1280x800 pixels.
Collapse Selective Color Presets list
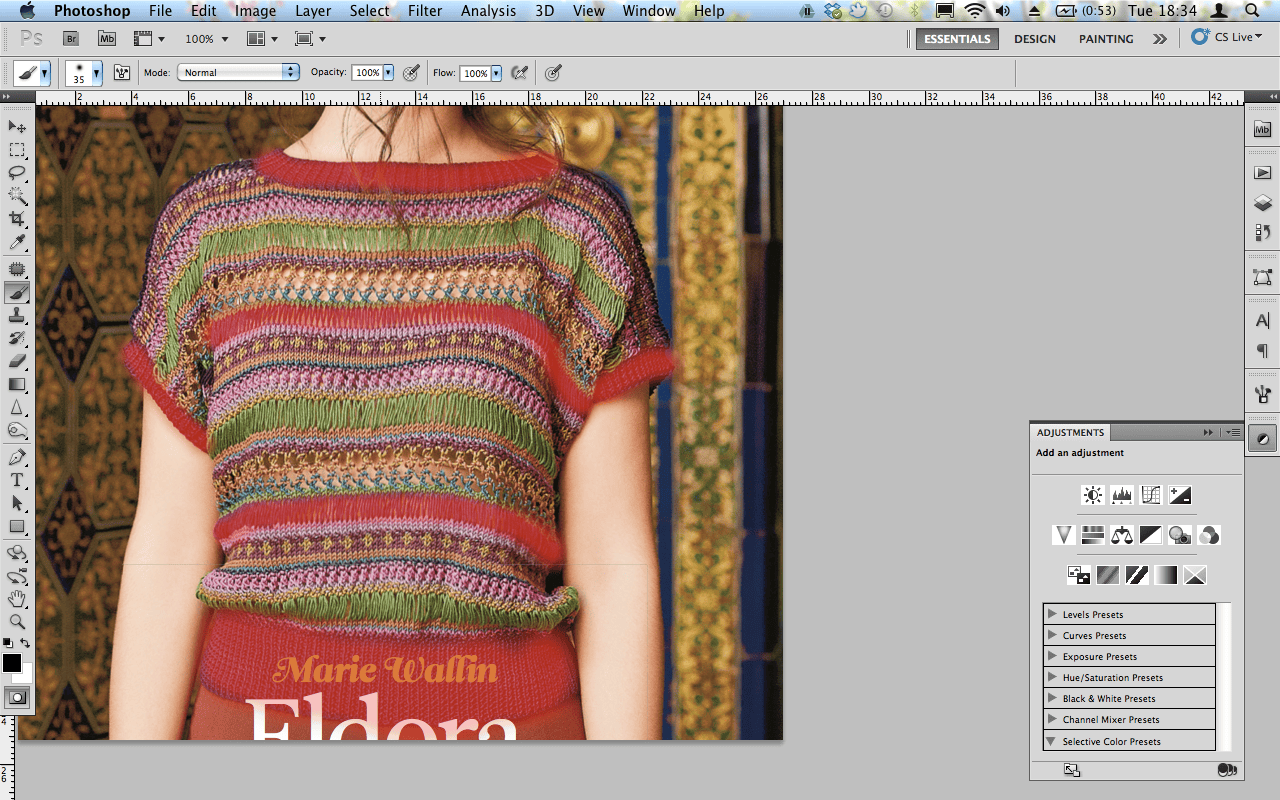1052,741
